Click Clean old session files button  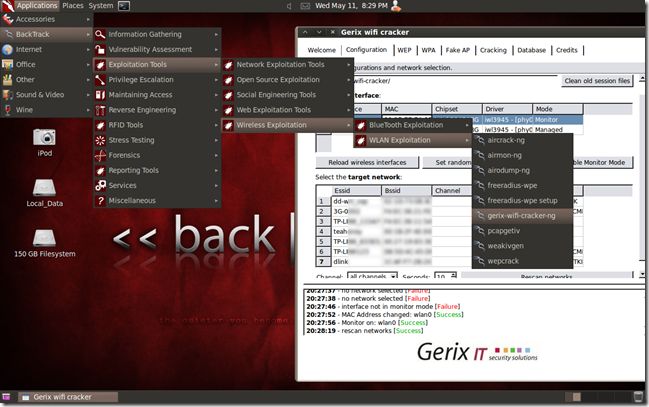(x=597, y=81)
